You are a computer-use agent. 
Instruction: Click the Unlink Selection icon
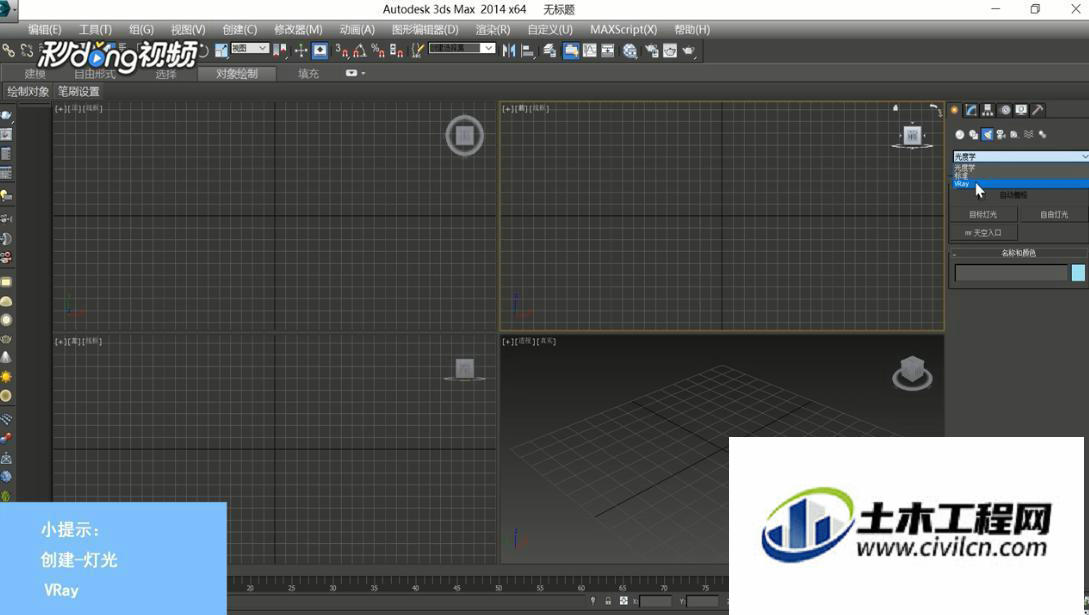pos(26,51)
